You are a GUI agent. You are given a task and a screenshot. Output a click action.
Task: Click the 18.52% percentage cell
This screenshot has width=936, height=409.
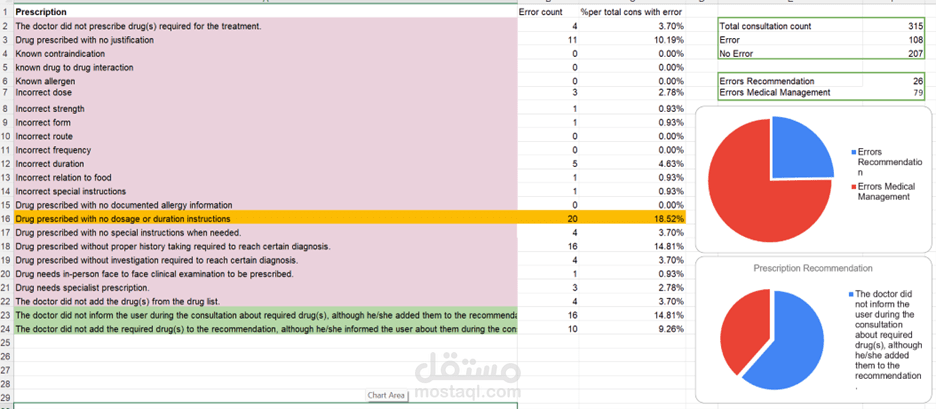pos(632,219)
